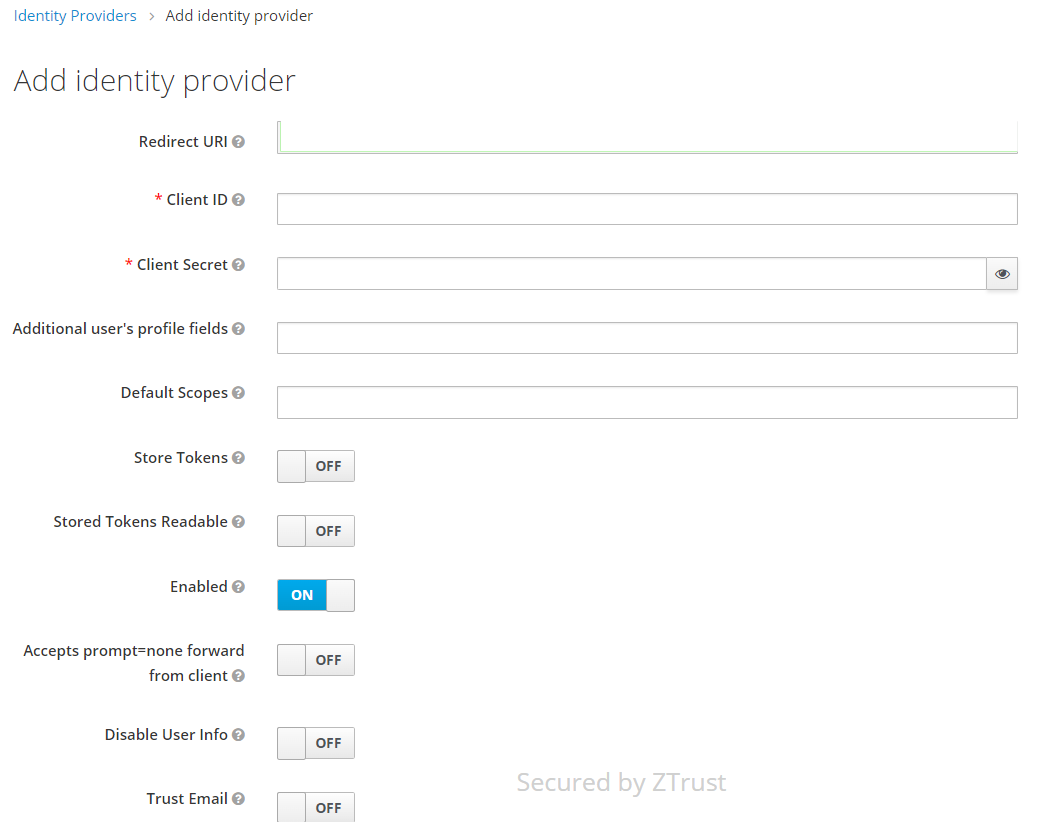The width and height of the screenshot is (1051, 822).
Task: Click into the Client Secret field
Action: coord(631,274)
